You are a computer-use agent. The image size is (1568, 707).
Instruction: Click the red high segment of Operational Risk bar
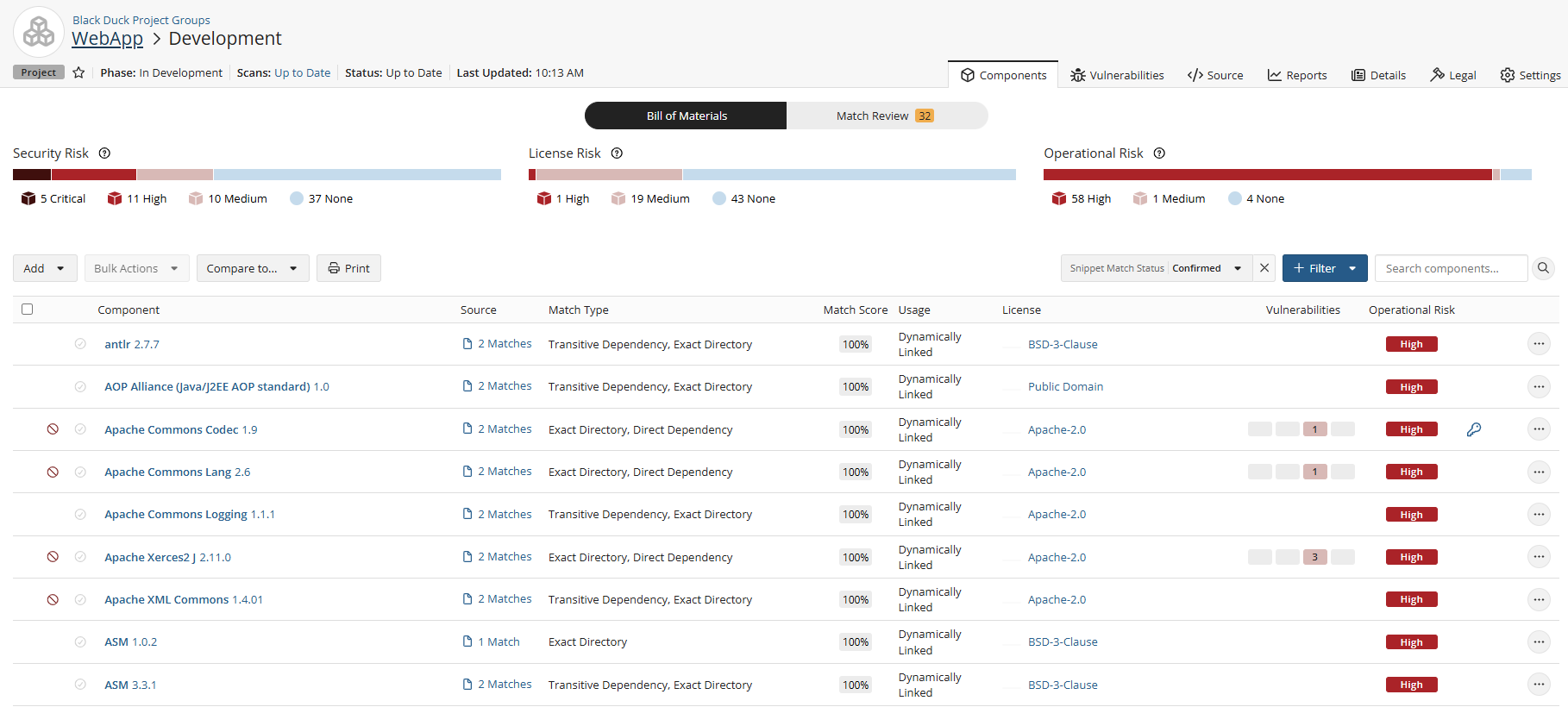pos(1268,175)
